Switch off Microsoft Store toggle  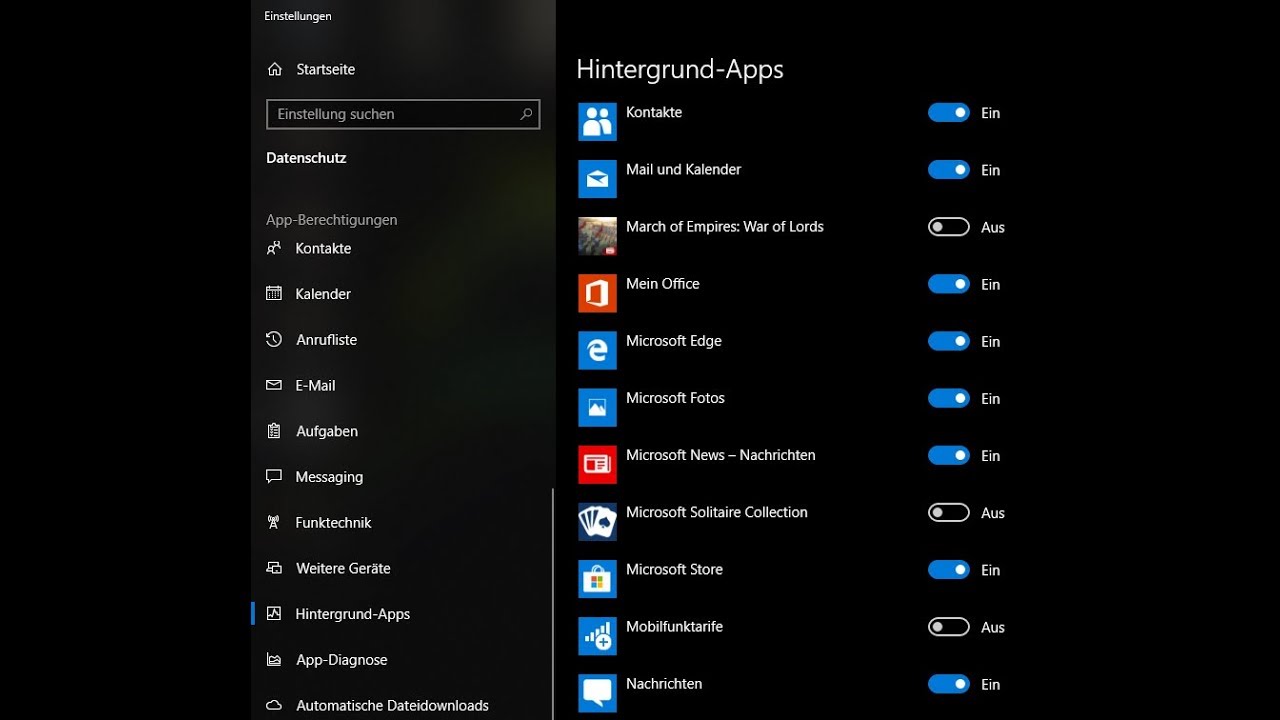[x=949, y=569]
